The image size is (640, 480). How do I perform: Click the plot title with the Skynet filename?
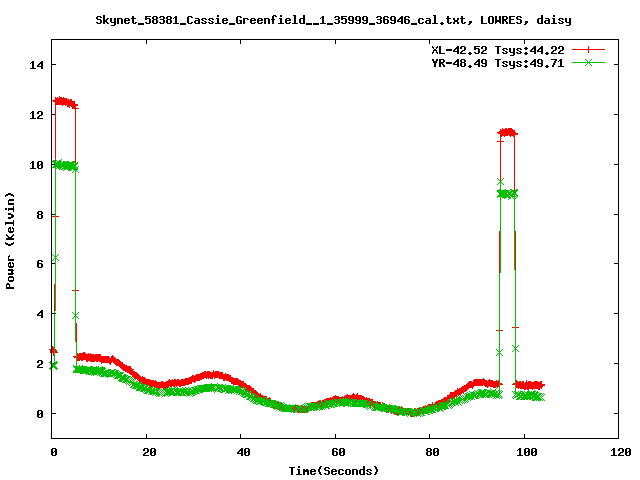pos(333,20)
